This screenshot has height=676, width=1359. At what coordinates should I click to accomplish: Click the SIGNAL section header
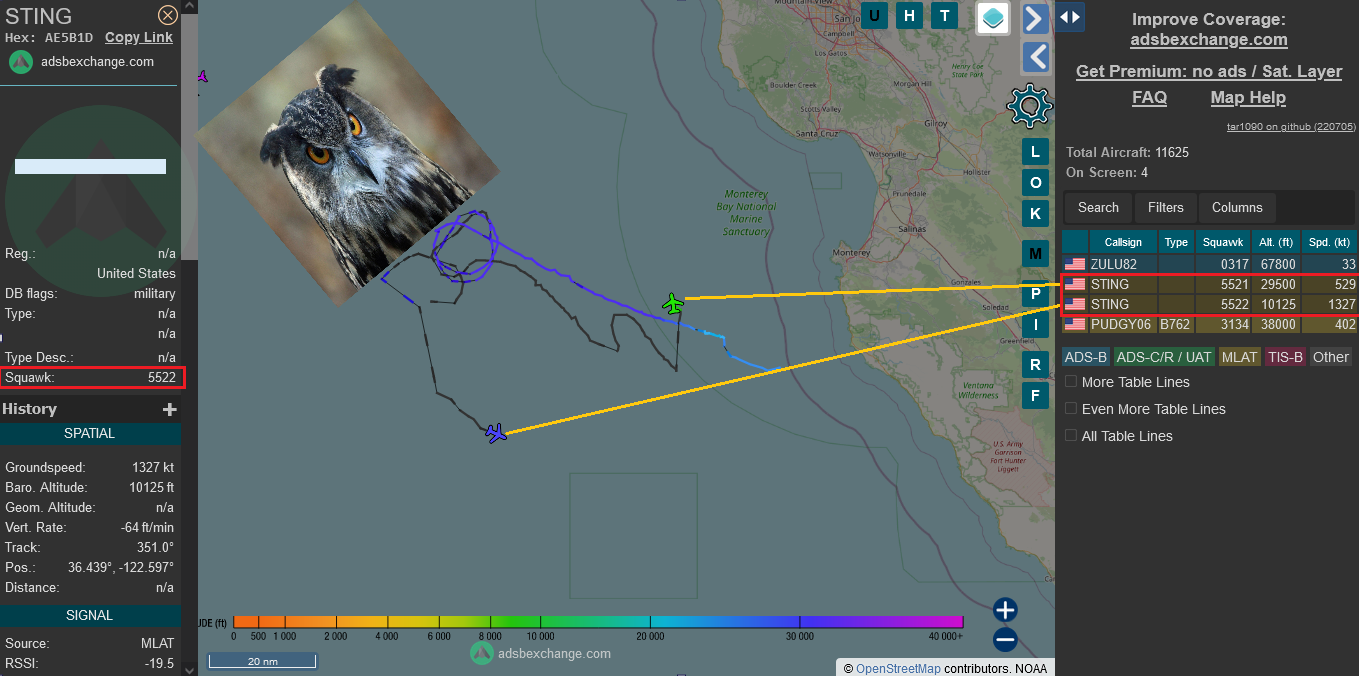(90, 616)
